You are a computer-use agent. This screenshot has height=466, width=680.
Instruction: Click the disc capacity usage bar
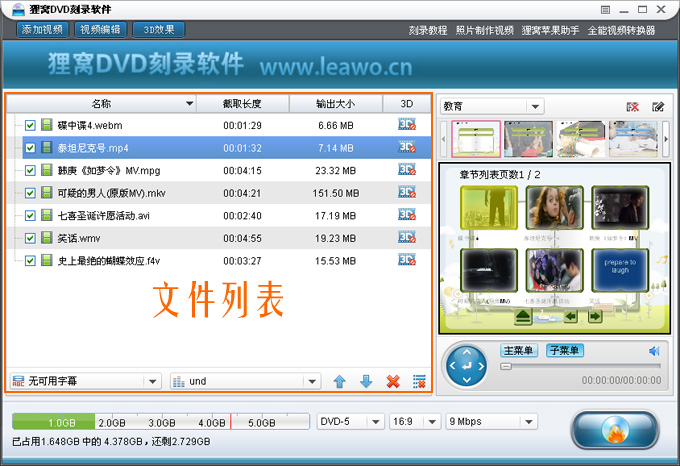(161, 422)
